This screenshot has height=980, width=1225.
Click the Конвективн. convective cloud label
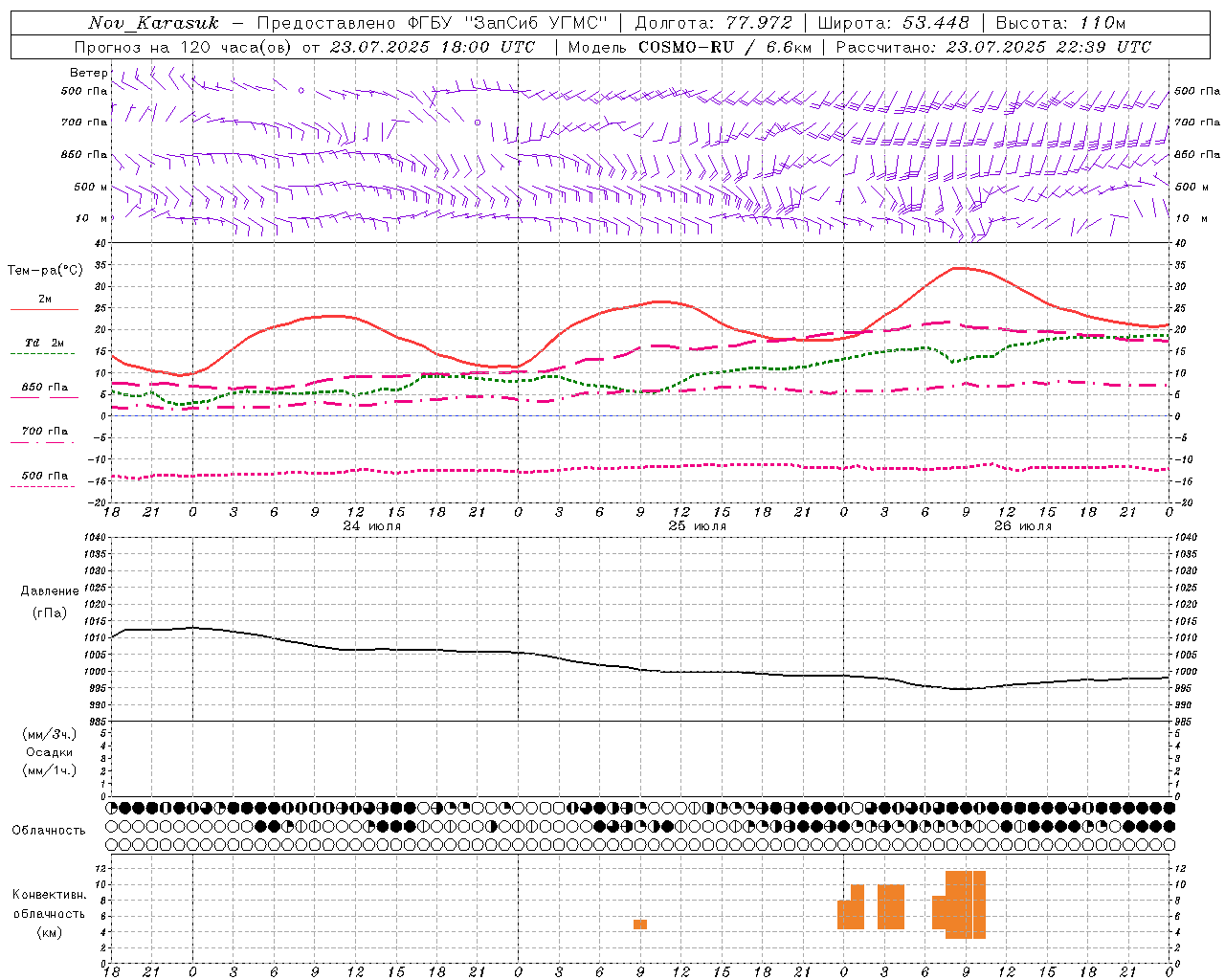pyautogui.click(x=50, y=895)
